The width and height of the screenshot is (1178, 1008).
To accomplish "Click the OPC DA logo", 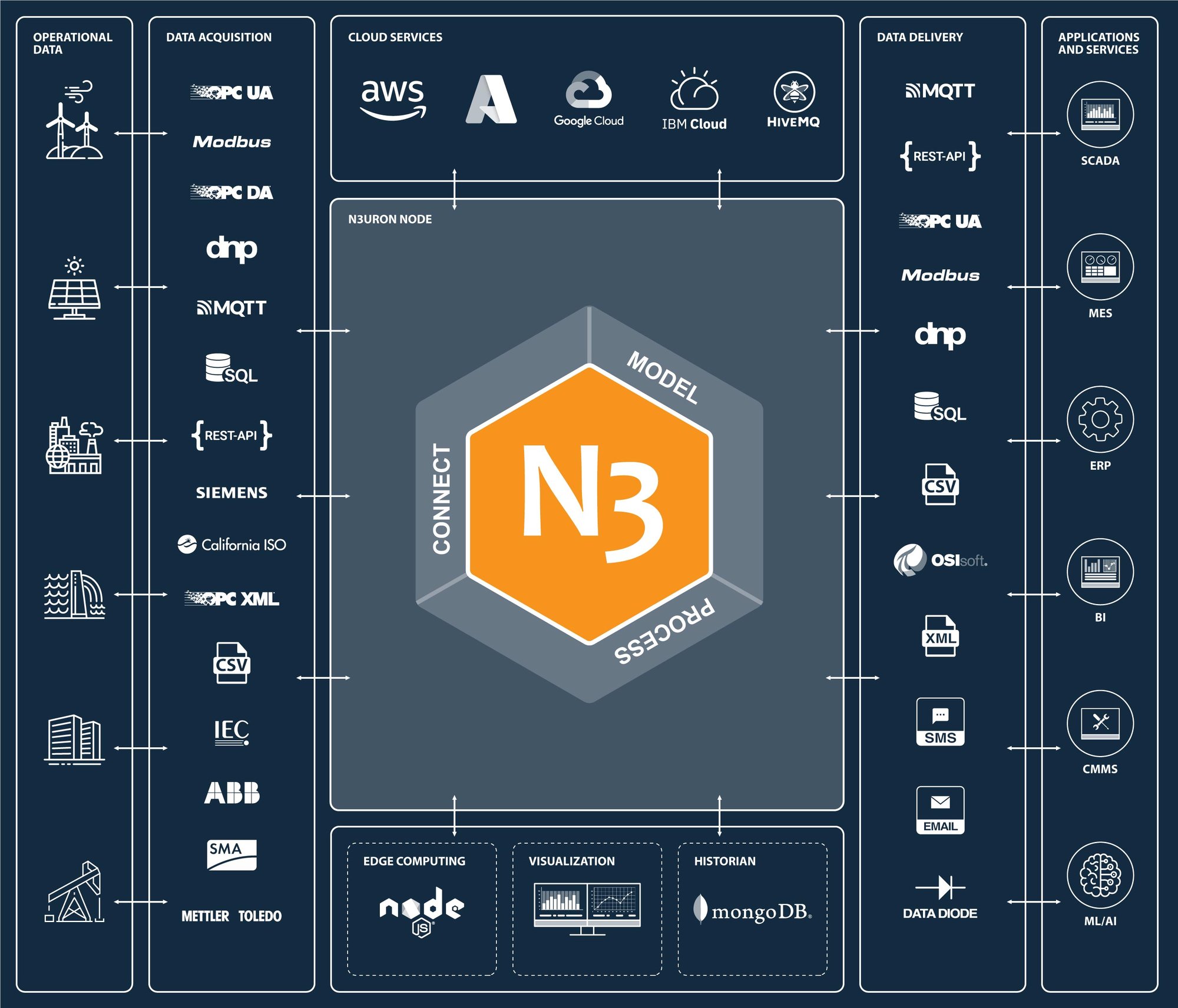I will pyautogui.click(x=231, y=193).
